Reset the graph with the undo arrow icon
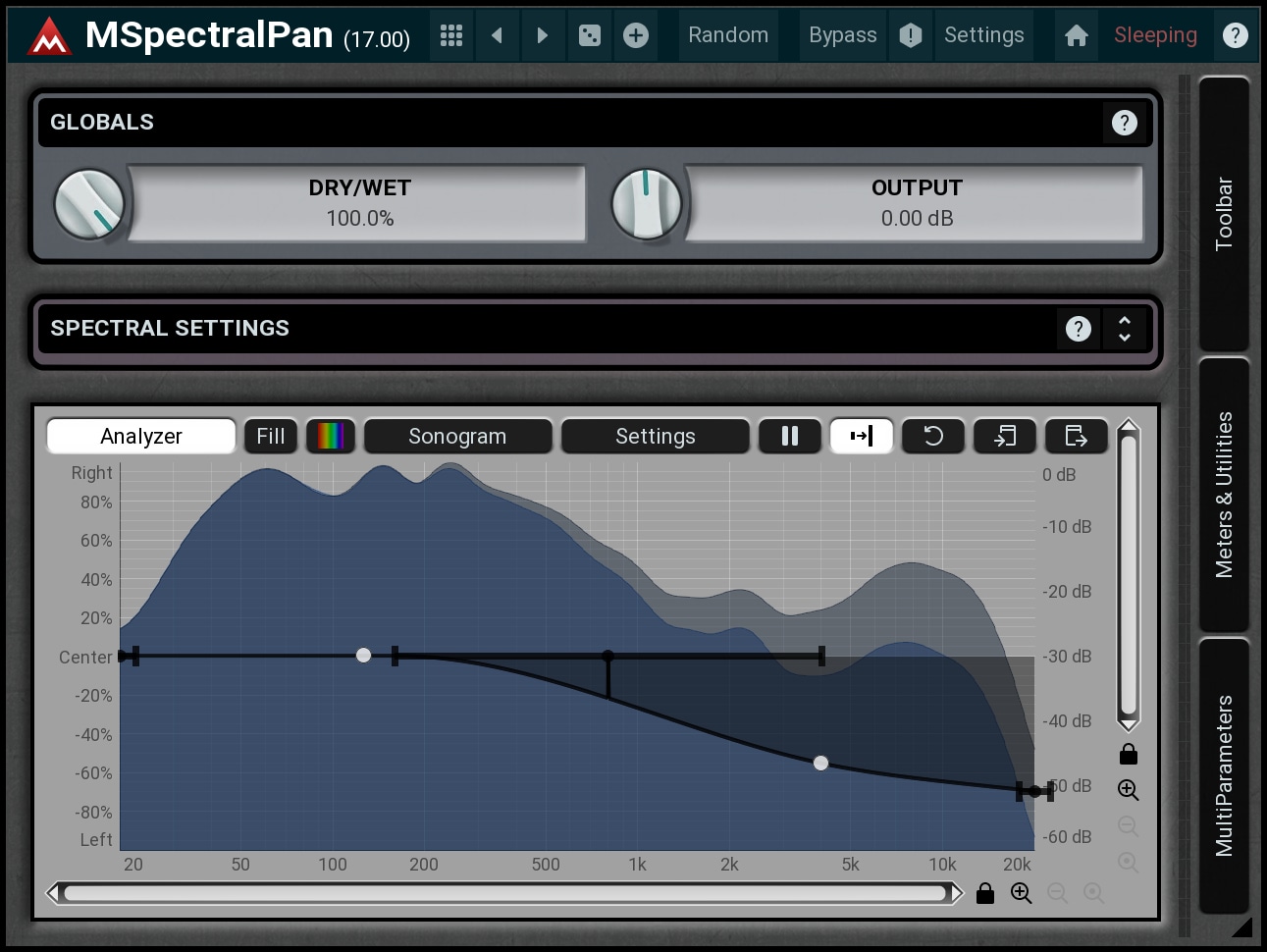Screen dimensions: 1267x952 pos(932,436)
